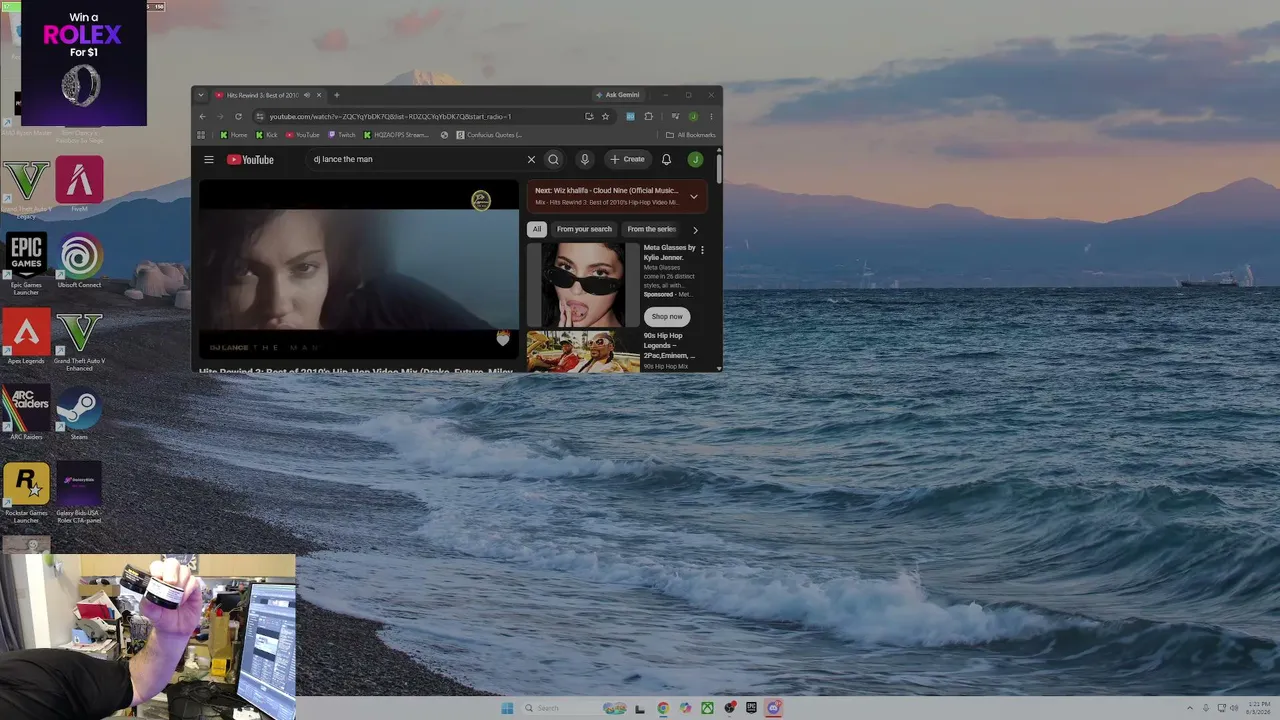The height and width of the screenshot is (720, 1280).
Task: Open options for Meta Glasses ad
Action: 702,250
